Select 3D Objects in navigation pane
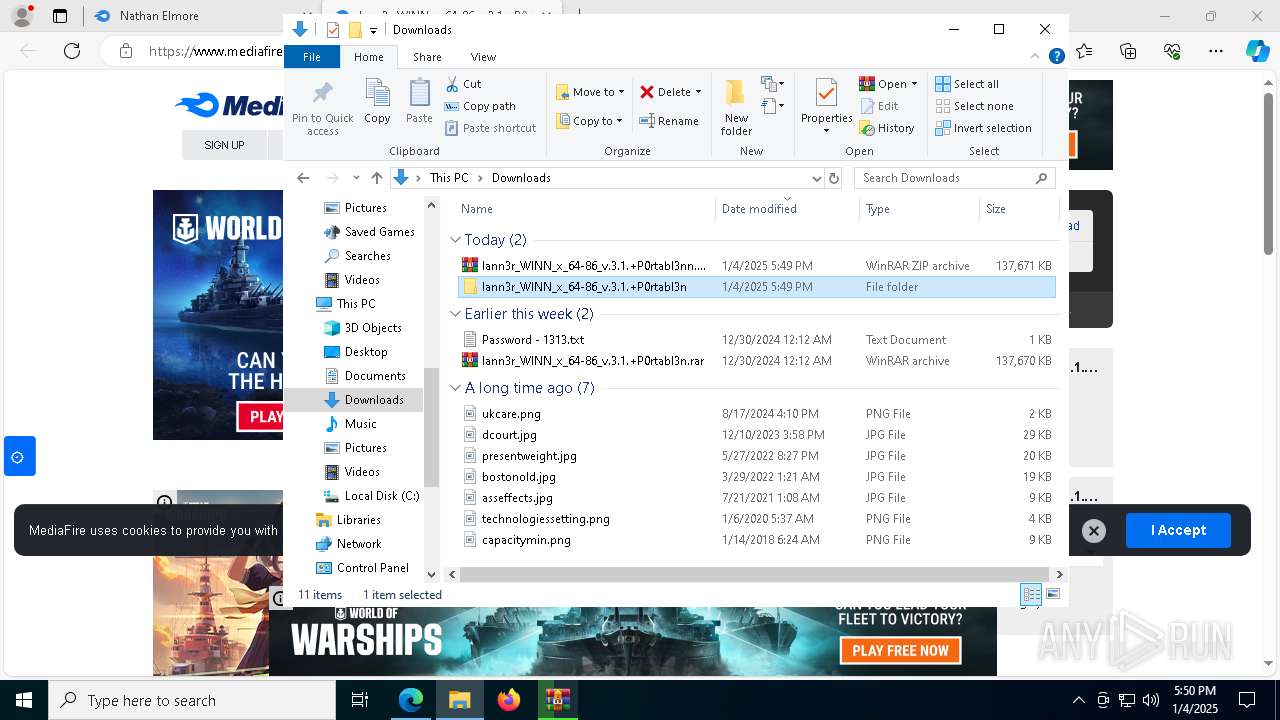Image resolution: width=1280 pixels, height=720 pixels. (373, 328)
